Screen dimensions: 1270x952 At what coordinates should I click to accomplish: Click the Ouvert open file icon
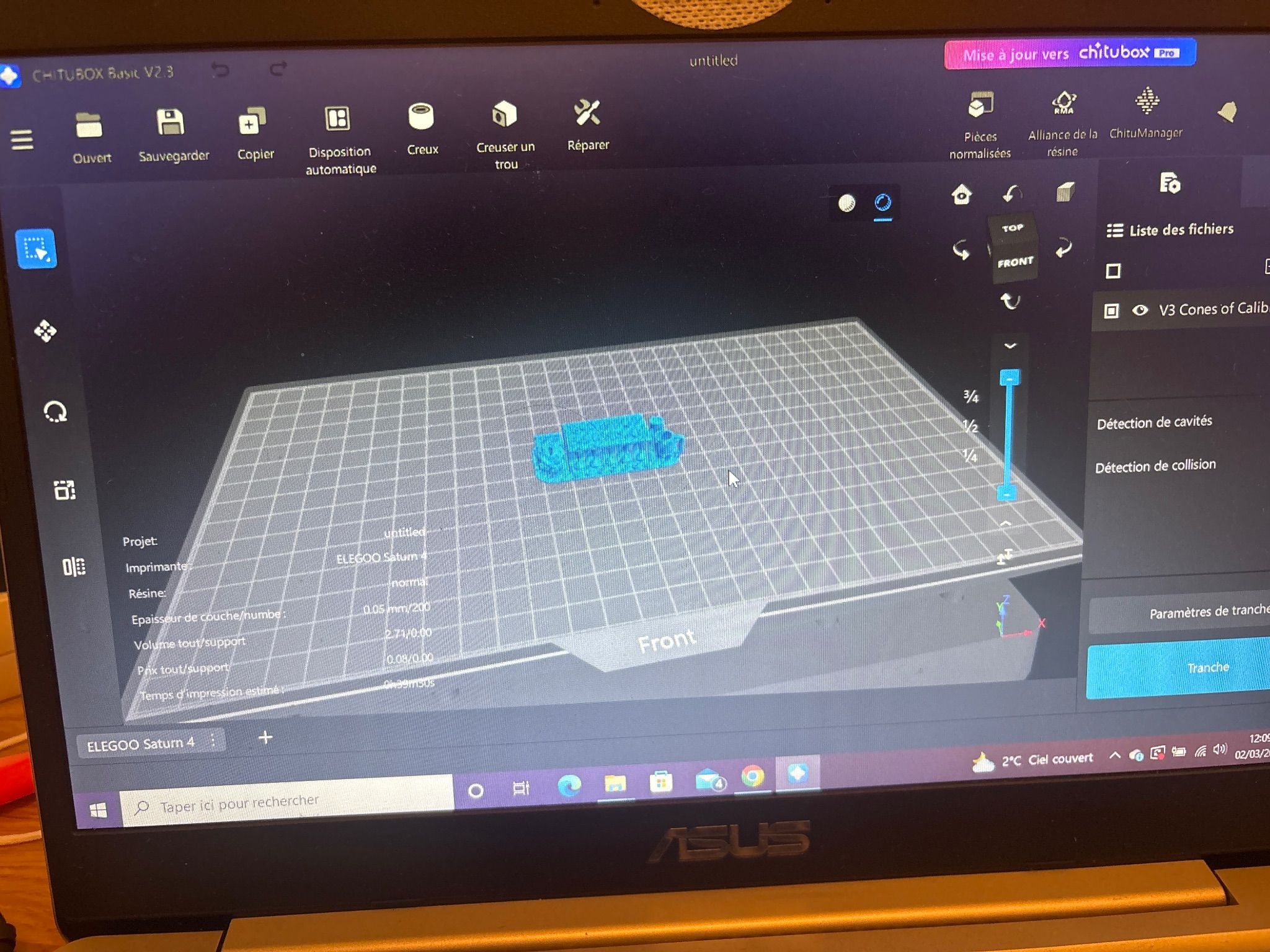[x=90, y=126]
